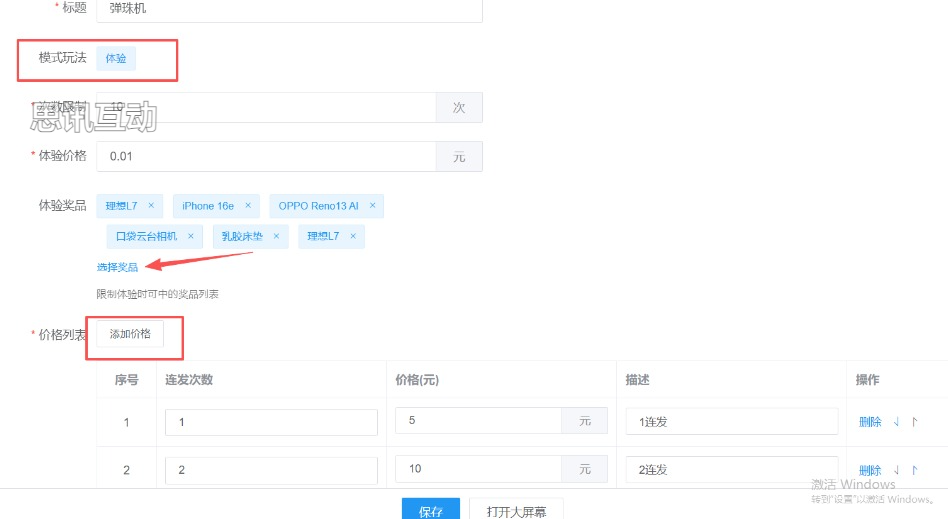Remove the 理想L7 tag beside iPhone 16e
The width and height of the screenshot is (948, 519).
pos(151,206)
